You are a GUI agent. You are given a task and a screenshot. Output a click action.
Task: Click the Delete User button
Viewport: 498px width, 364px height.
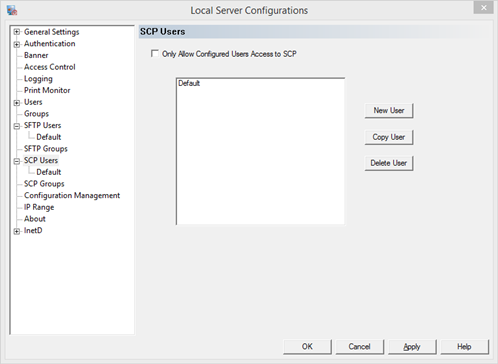(389, 163)
